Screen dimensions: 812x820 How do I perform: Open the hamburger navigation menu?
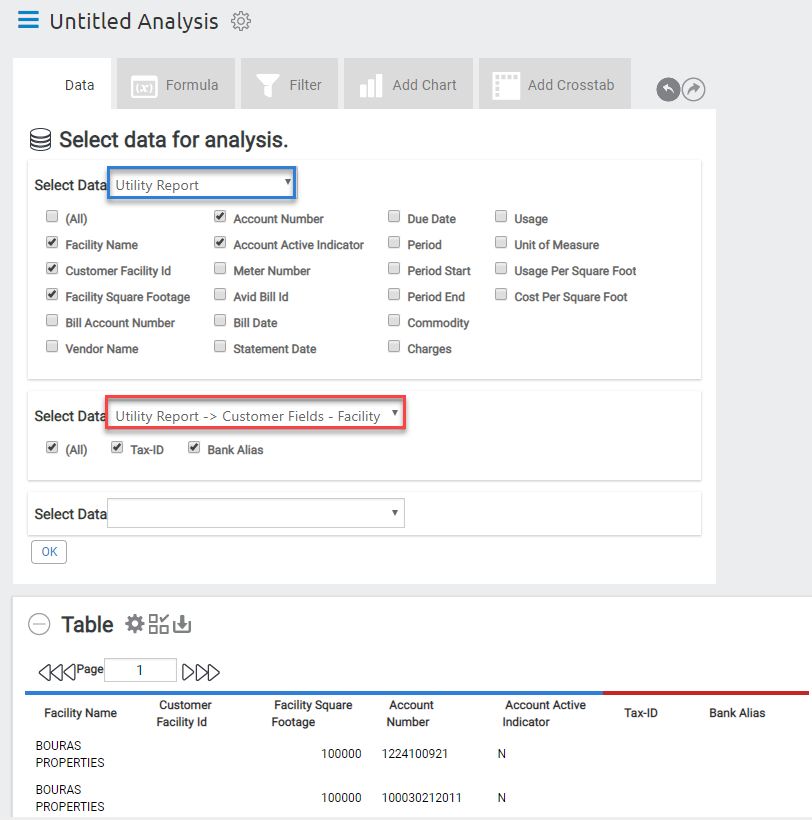pos(28,20)
